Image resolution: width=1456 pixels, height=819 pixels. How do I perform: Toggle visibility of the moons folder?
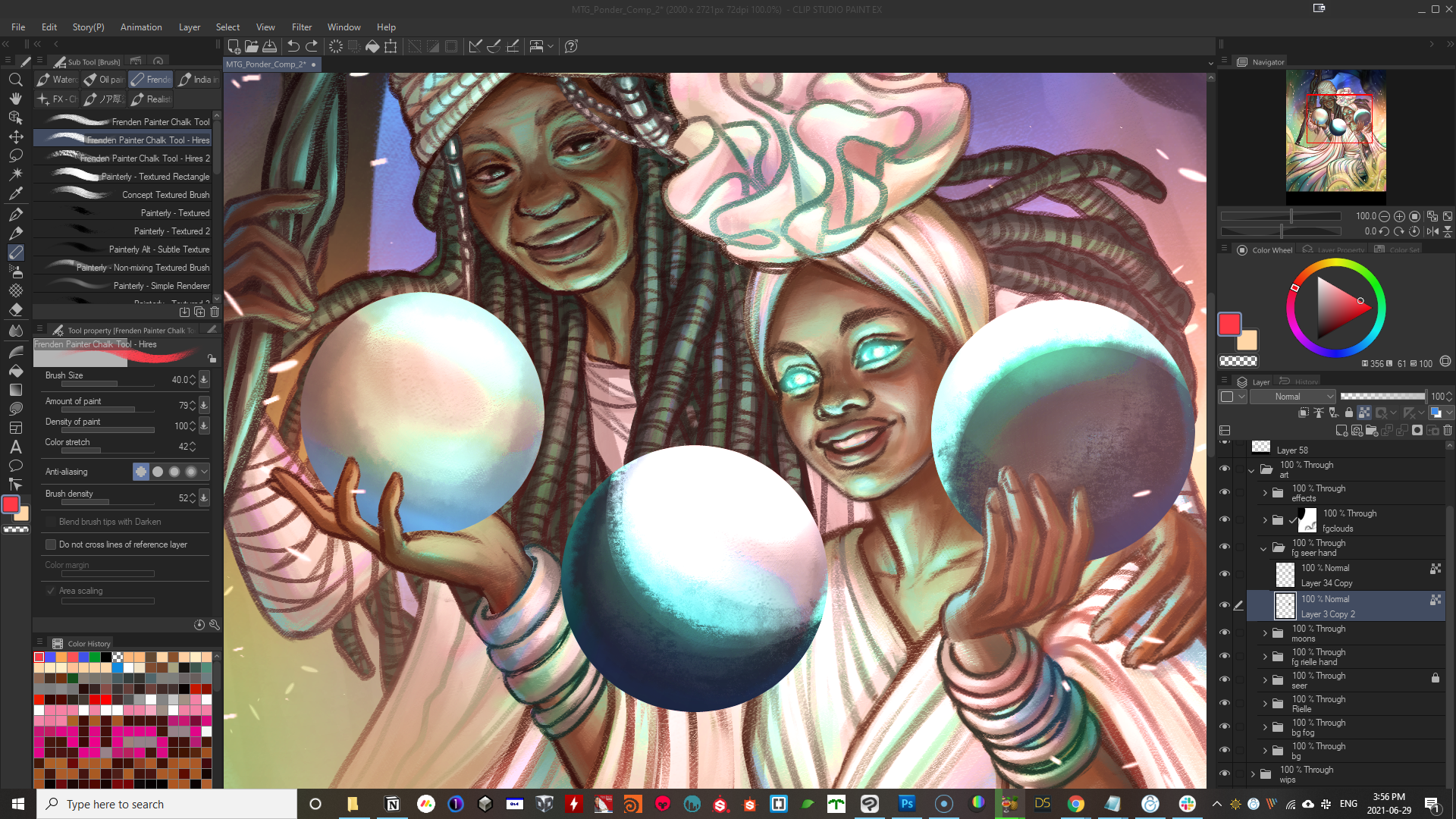pos(1224,632)
